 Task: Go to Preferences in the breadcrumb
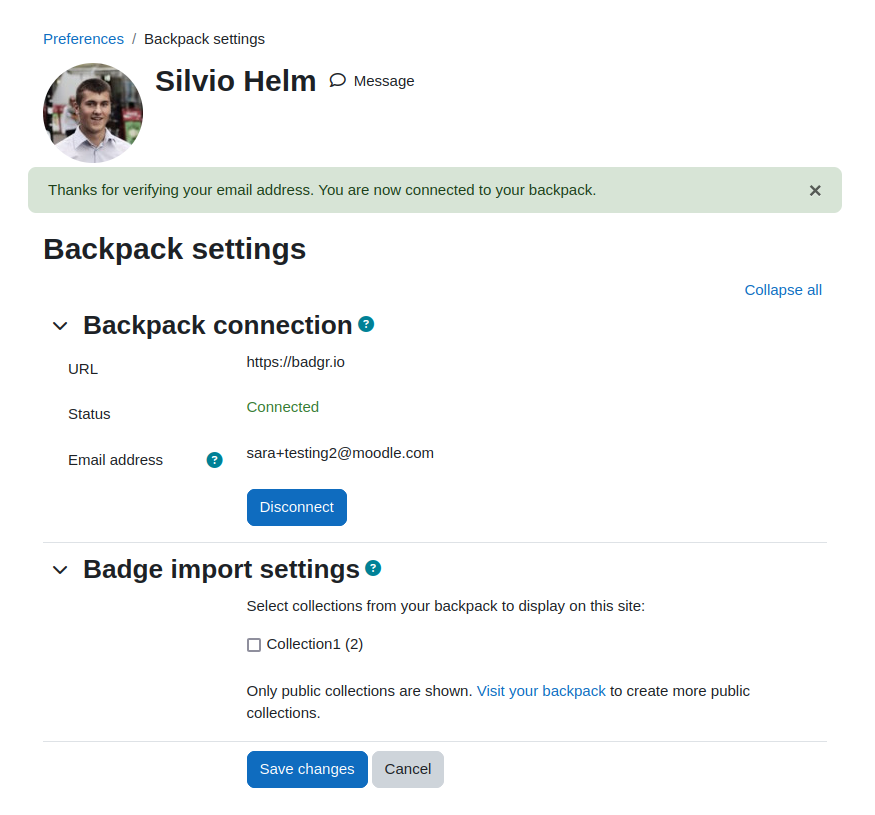(84, 39)
